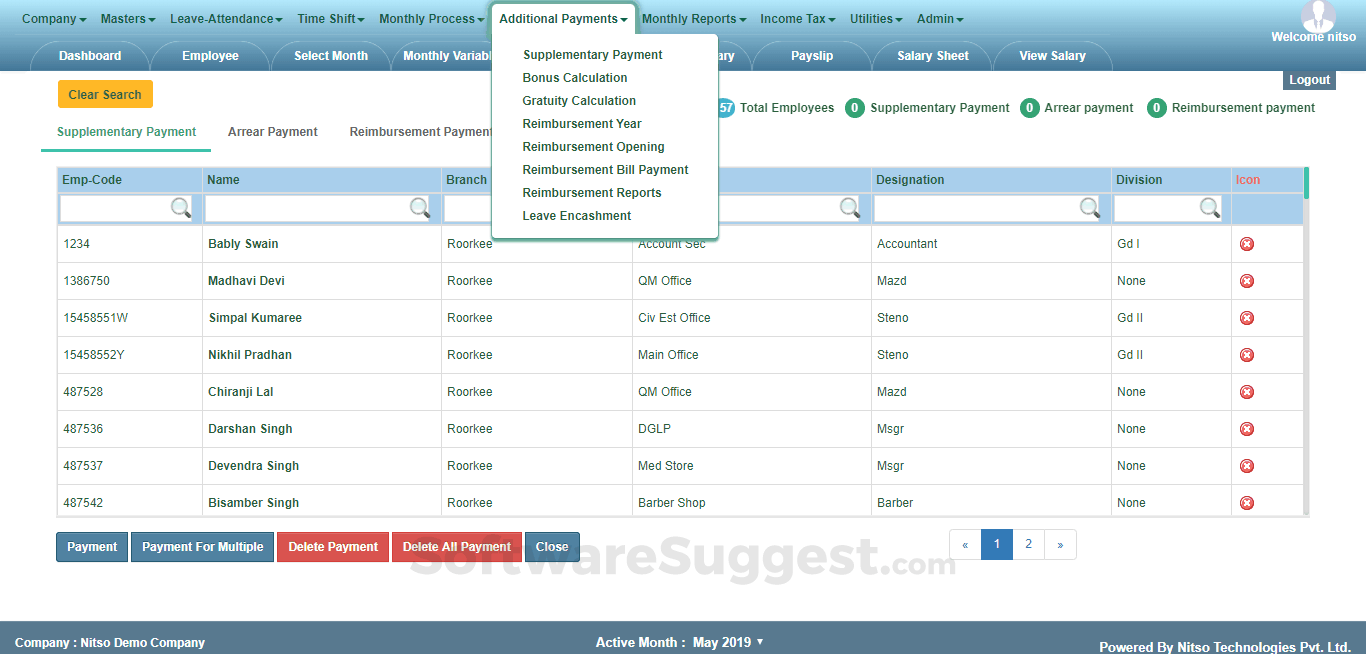Viewport: 1366px width, 654px height.
Task: Click the search magnifier in Emp-Code filter
Action: pos(181,208)
